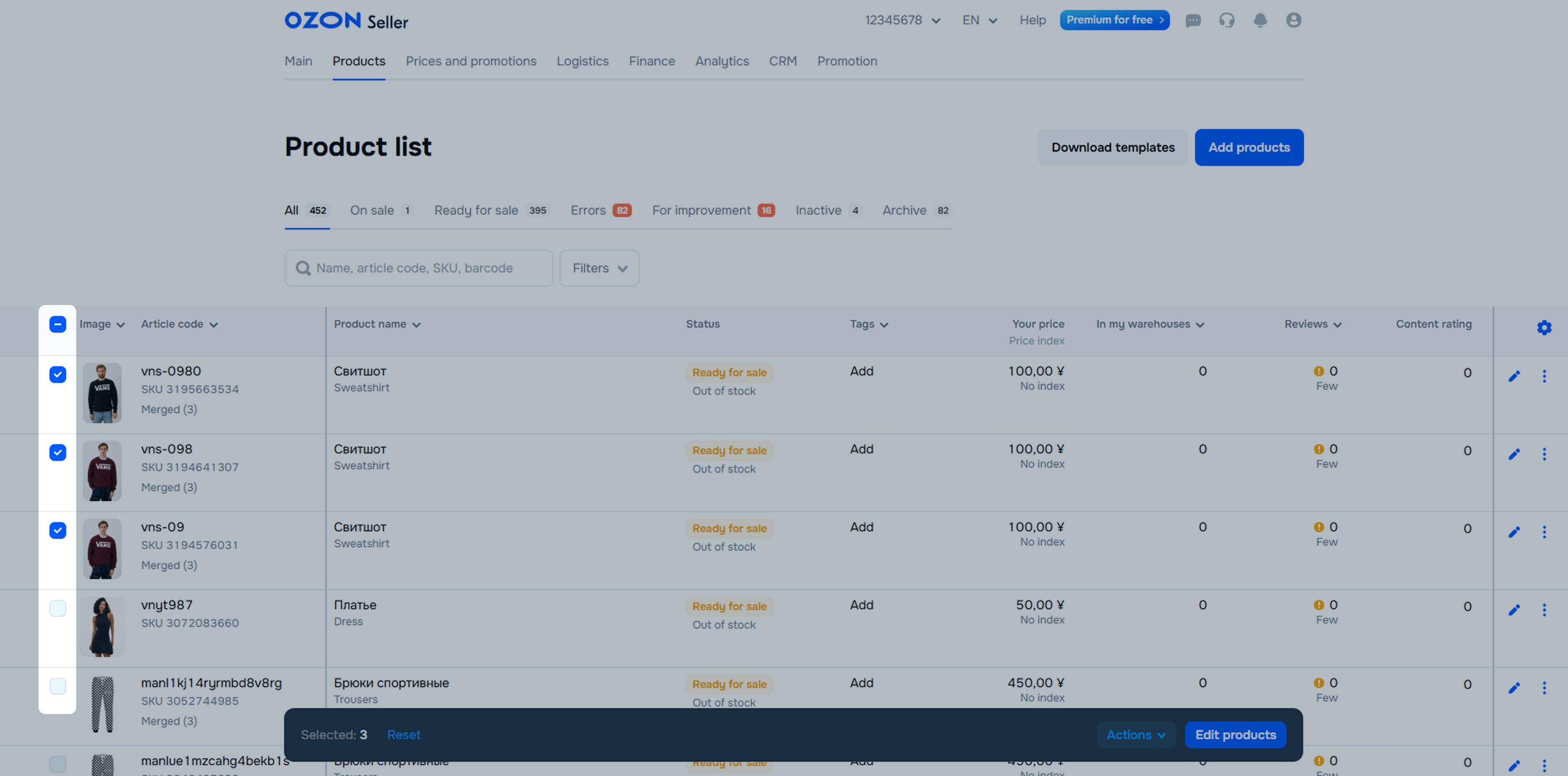
Task: Toggle the select-all header checkbox
Action: point(58,324)
